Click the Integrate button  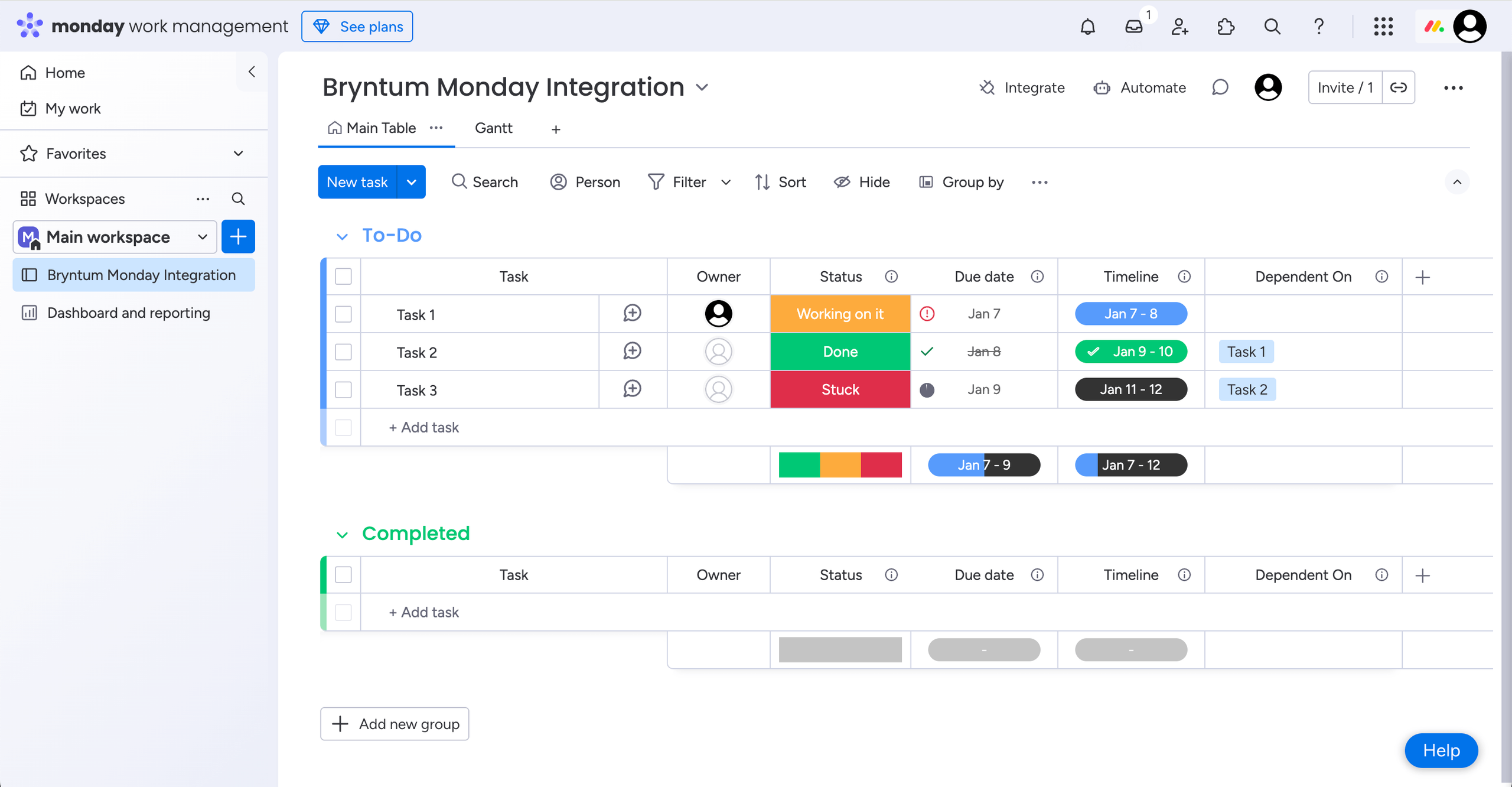[x=1021, y=87]
